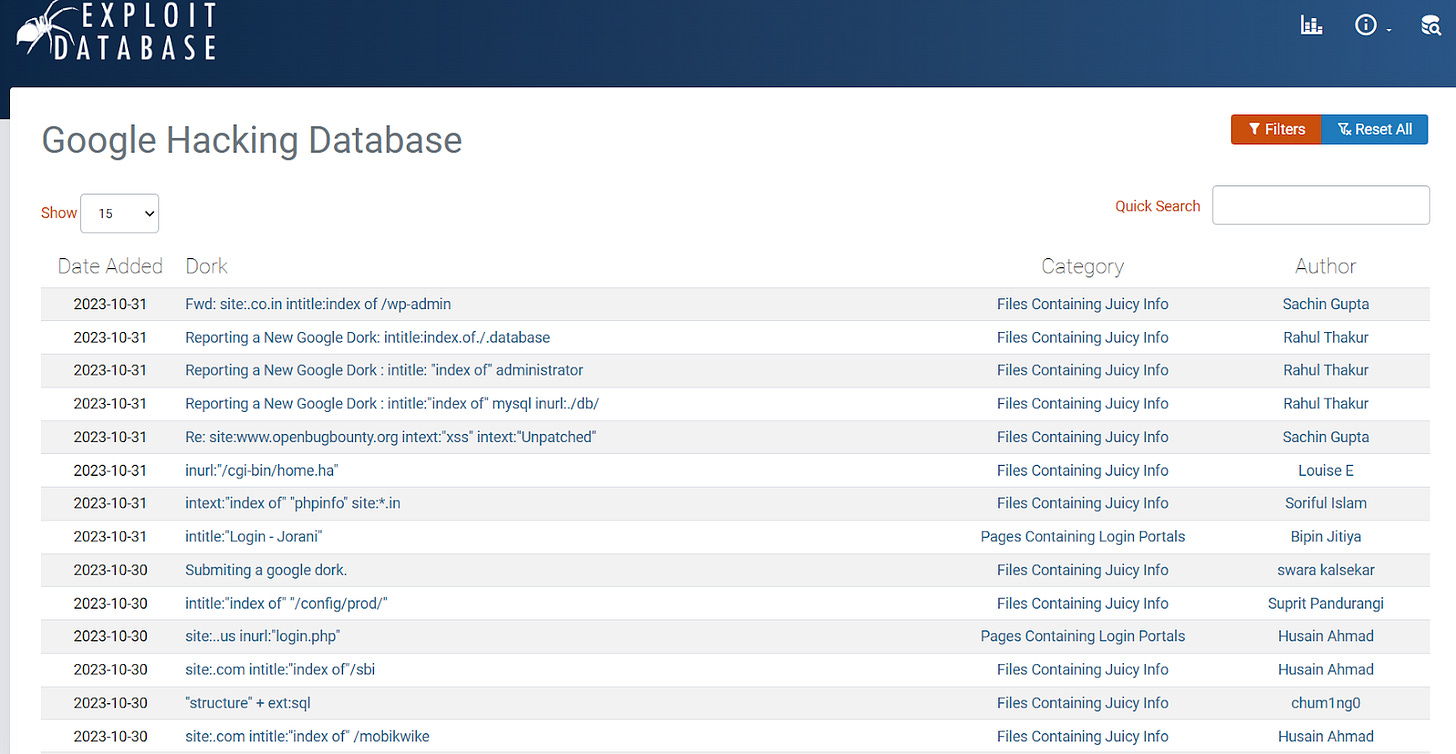Click author Husain Ahmad in /sbi row
Image resolution: width=1456 pixels, height=754 pixels.
coord(1326,669)
